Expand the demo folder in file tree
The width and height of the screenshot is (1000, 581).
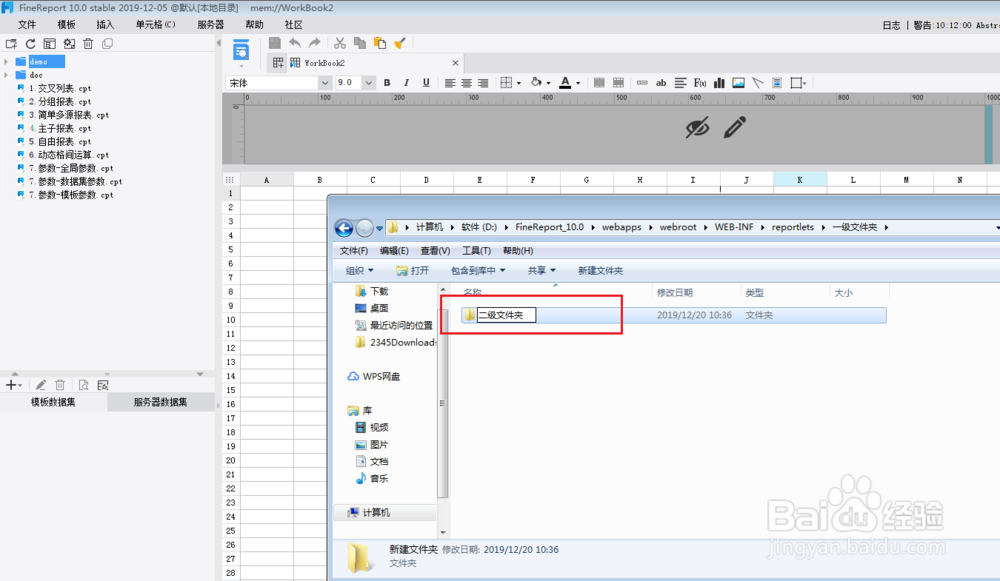(6, 62)
